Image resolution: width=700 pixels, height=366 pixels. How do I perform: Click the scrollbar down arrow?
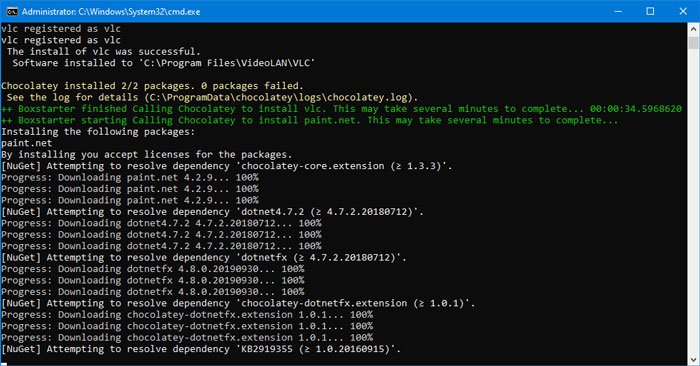point(693,359)
